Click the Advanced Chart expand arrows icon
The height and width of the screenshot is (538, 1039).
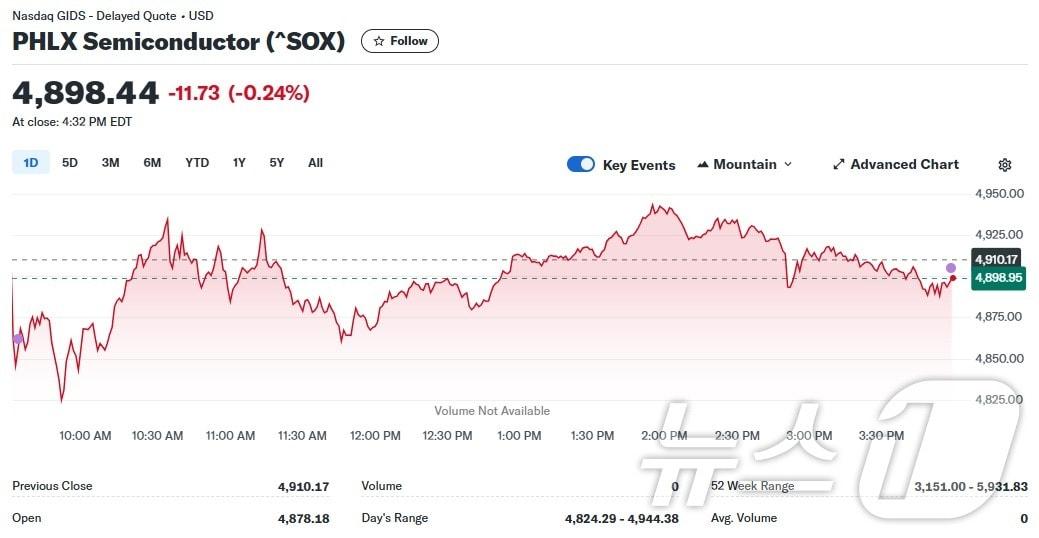pos(839,165)
